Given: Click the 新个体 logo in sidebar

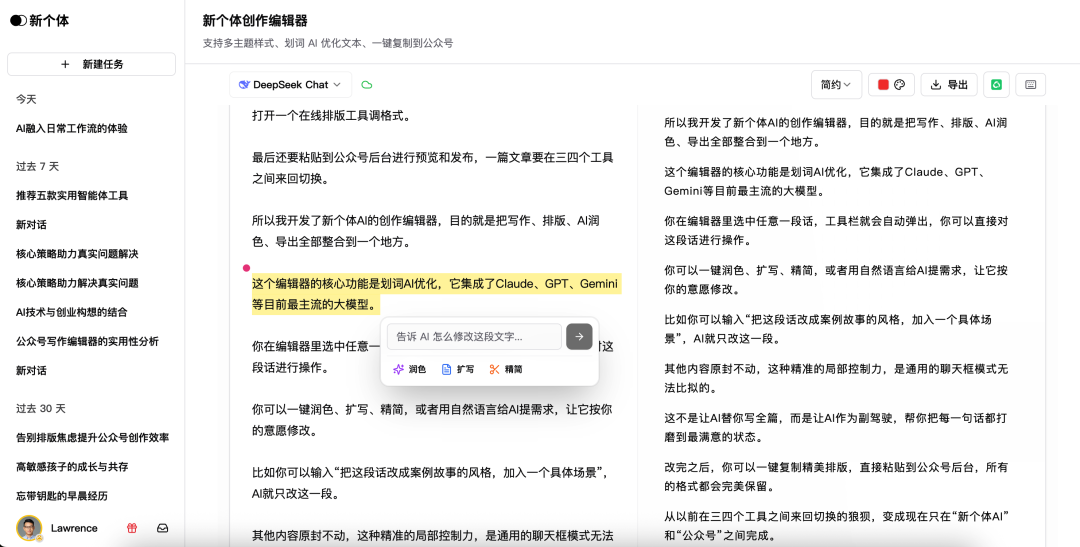Looking at the screenshot, I should click(x=40, y=21).
